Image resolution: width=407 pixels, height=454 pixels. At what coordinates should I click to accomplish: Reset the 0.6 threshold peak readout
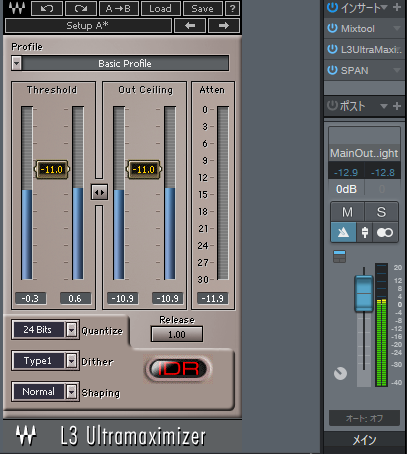(75, 298)
